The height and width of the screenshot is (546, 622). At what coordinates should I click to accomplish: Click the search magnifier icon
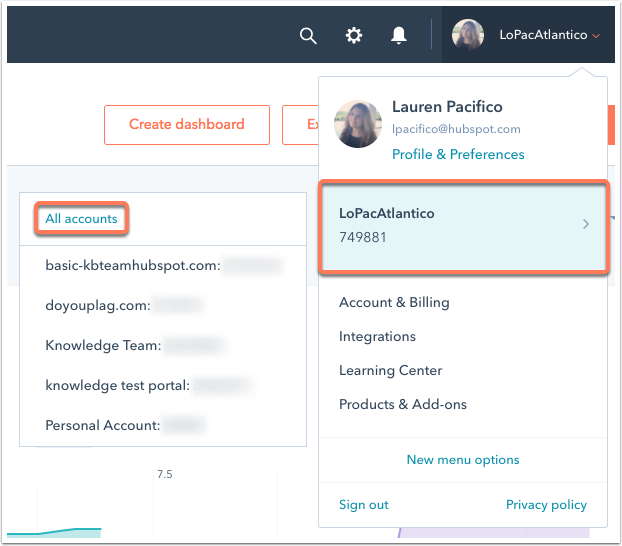[308, 36]
